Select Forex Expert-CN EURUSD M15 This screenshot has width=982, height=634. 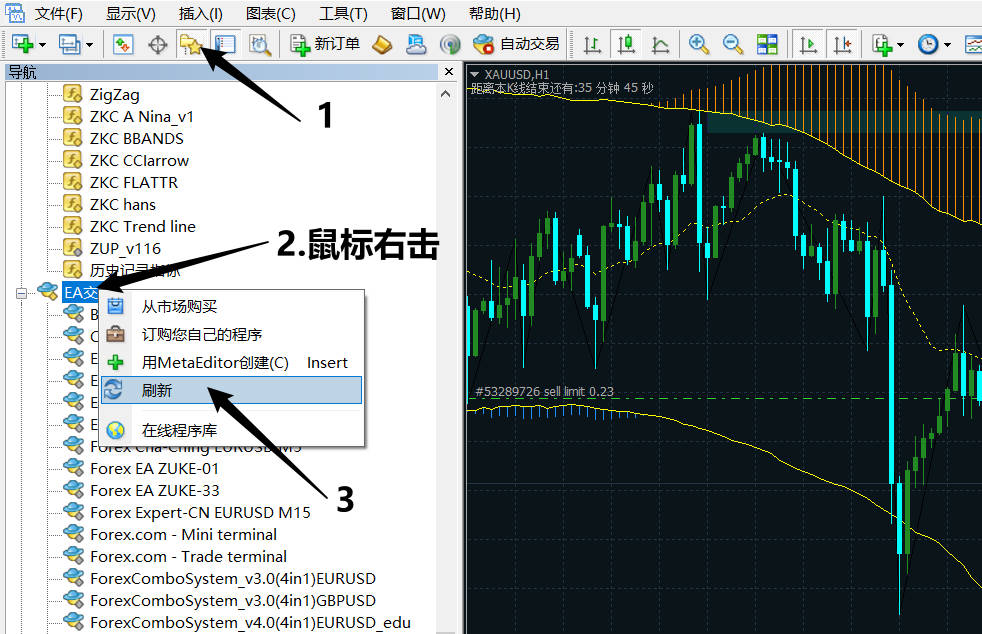[x=200, y=512]
